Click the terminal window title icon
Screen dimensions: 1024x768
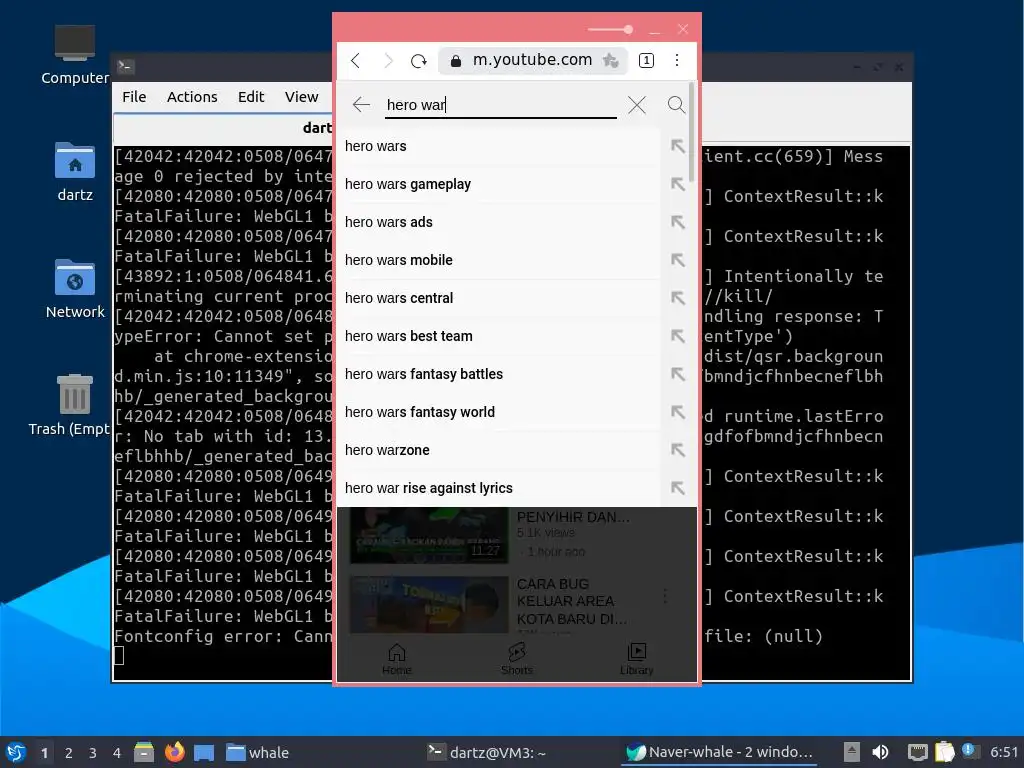[125, 66]
